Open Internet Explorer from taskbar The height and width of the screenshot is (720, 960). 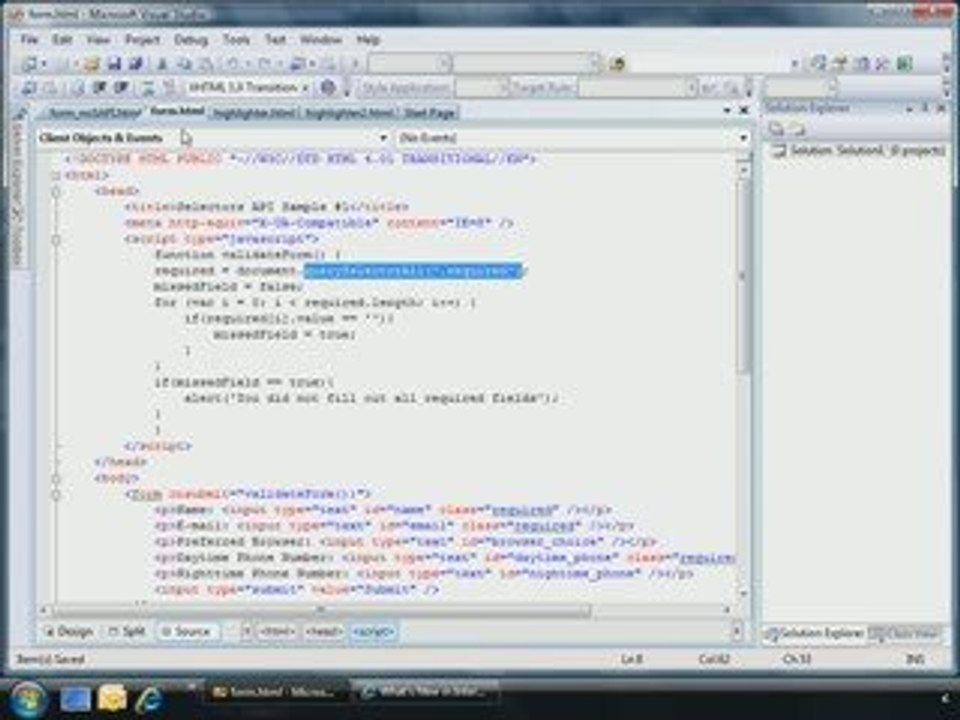pos(149,698)
